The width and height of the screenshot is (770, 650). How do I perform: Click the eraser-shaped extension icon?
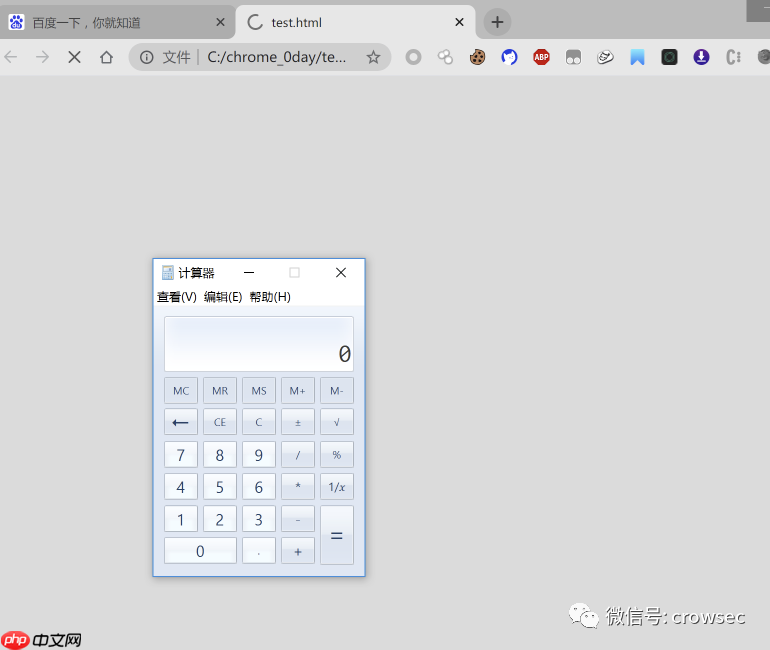605,57
